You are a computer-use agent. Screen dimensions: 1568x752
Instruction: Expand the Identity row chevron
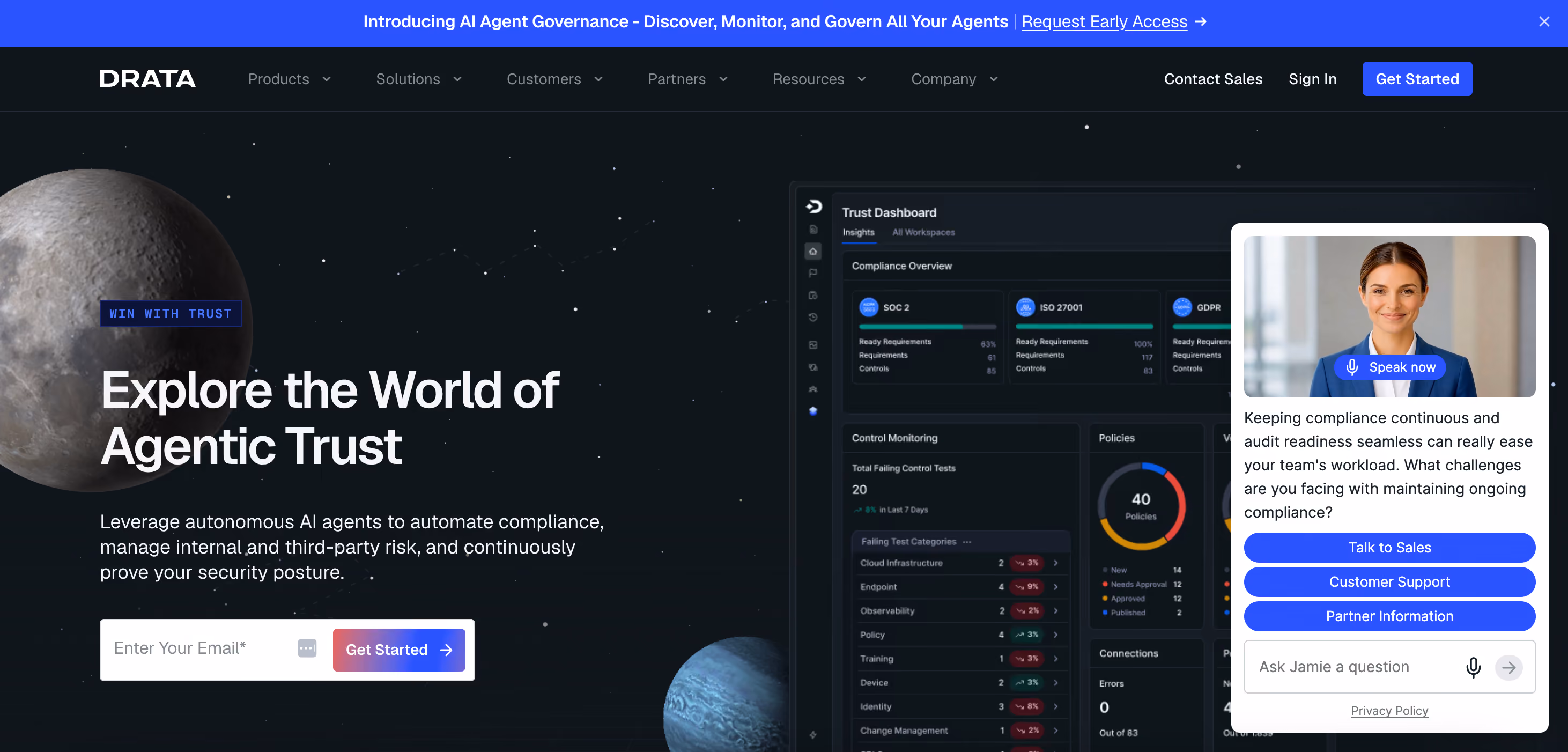coord(1055,707)
